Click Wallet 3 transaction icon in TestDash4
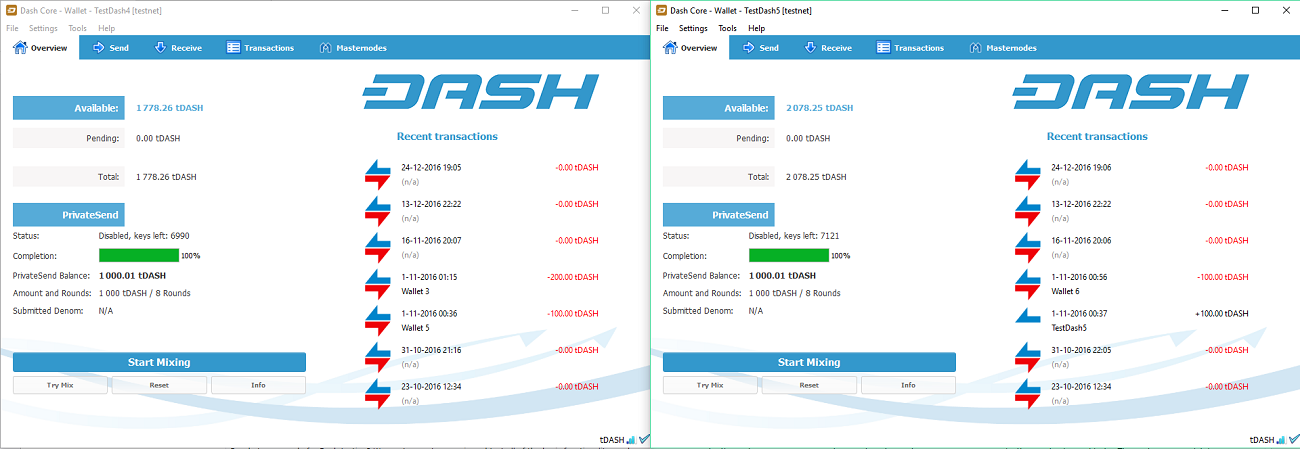Viewport: 1300px width, 449px height. (377, 284)
